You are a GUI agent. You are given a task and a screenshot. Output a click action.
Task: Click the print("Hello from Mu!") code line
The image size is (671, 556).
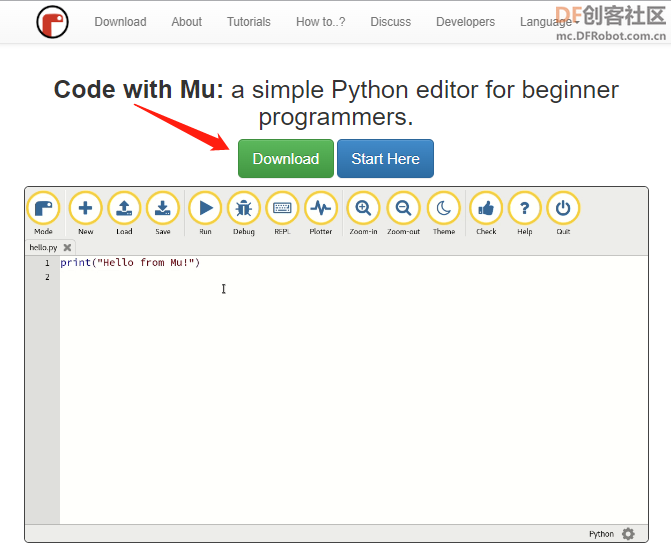click(x=130, y=262)
